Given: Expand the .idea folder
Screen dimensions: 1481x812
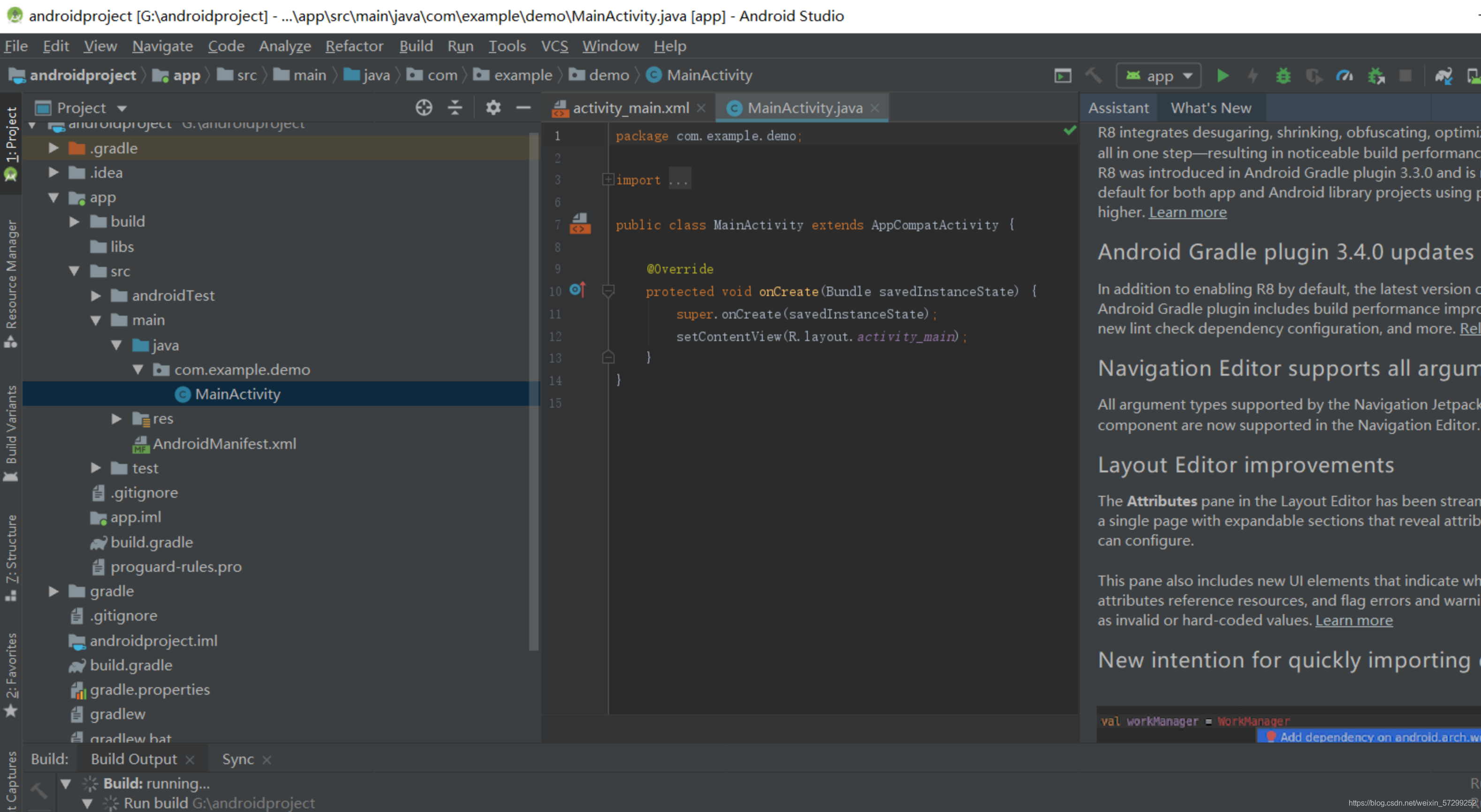Looking at the screenshot, I should [x=53, y=172].
